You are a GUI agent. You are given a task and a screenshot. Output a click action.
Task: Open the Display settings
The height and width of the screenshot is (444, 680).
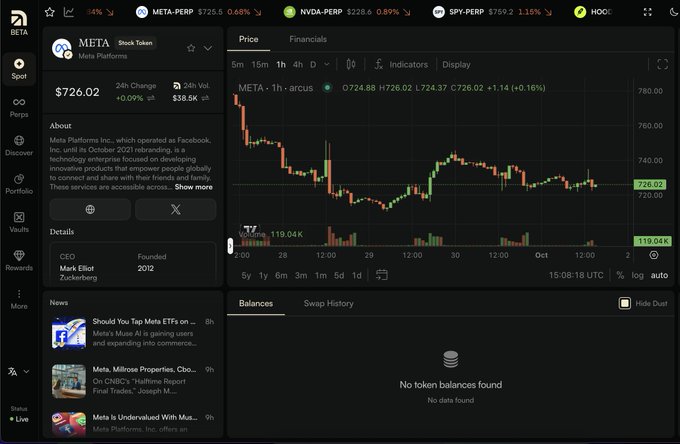[x=456, y=65]
